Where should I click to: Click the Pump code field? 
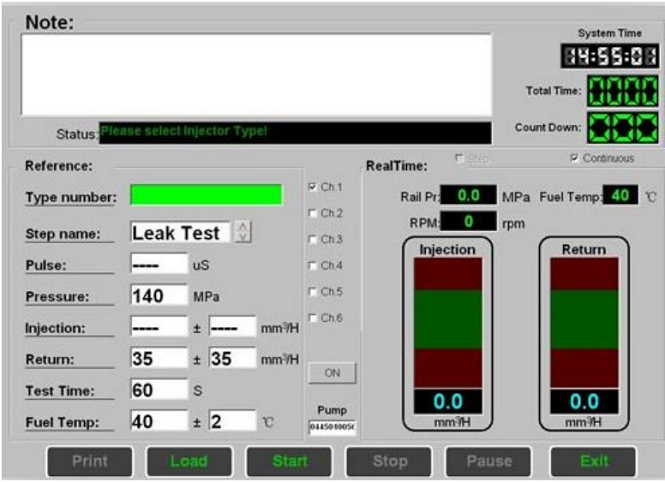pos(331,427)
